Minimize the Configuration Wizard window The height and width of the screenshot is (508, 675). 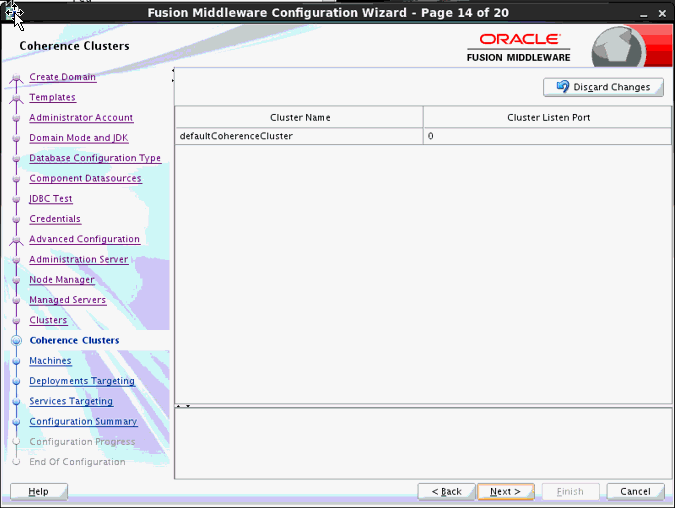[644, 14]
